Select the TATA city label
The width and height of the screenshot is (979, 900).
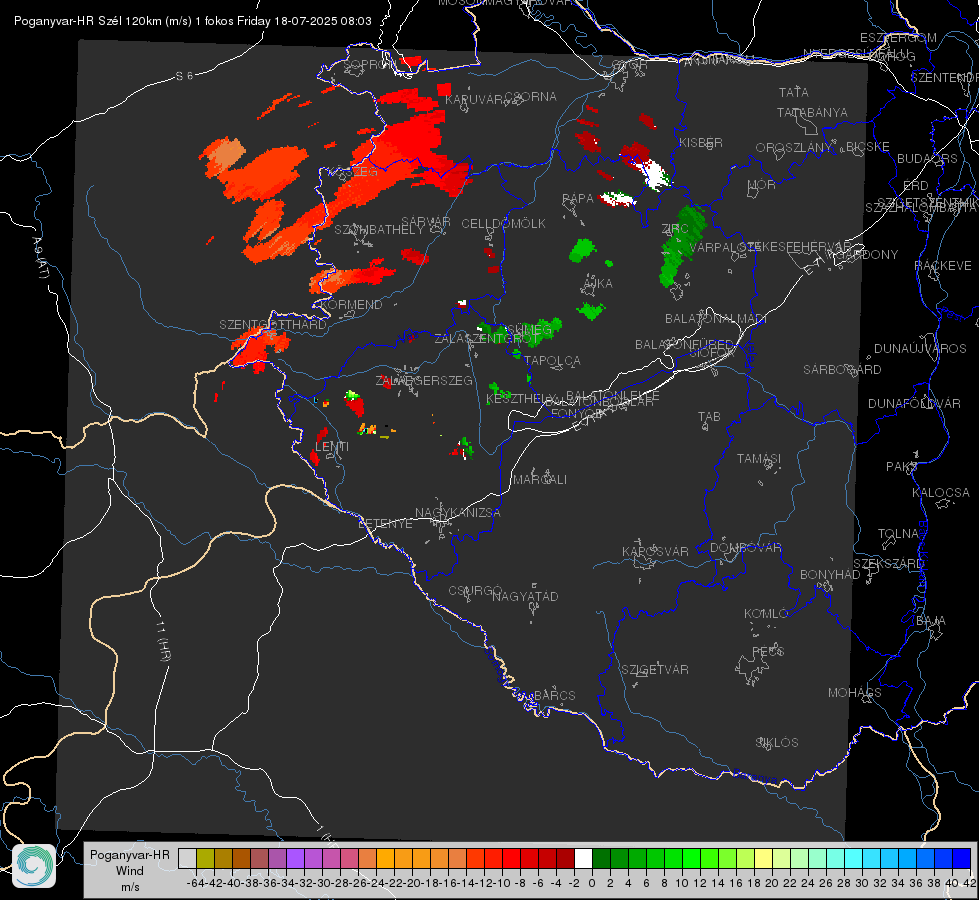pyautogui.click(x=794, y=92)
